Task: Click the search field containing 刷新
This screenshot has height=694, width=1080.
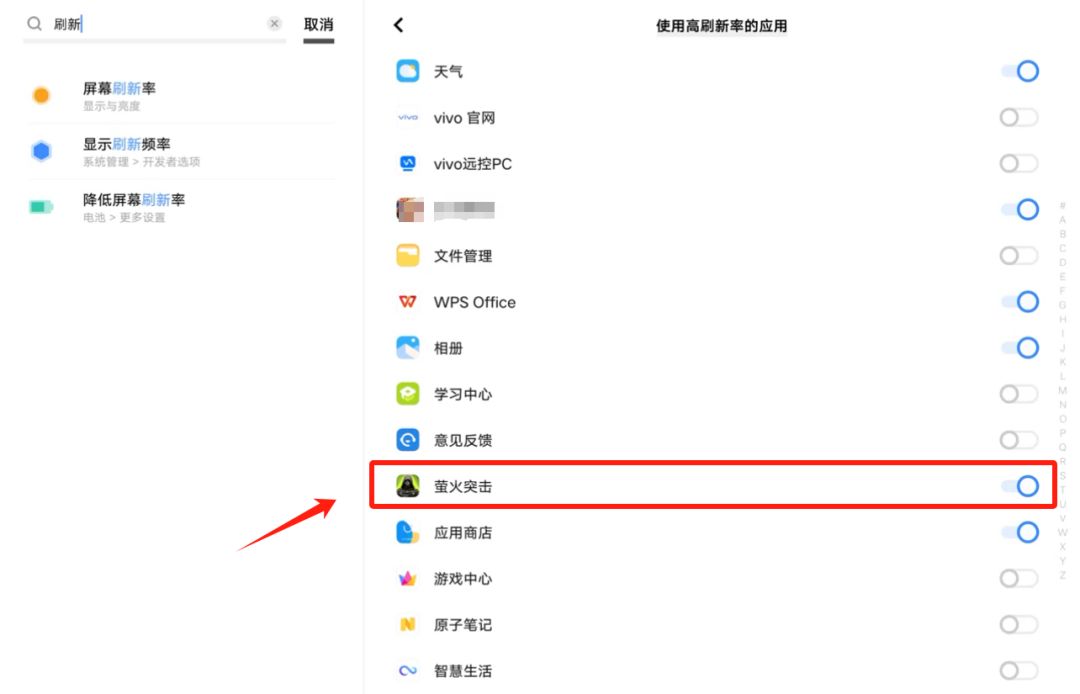Action: click(155, 24)
